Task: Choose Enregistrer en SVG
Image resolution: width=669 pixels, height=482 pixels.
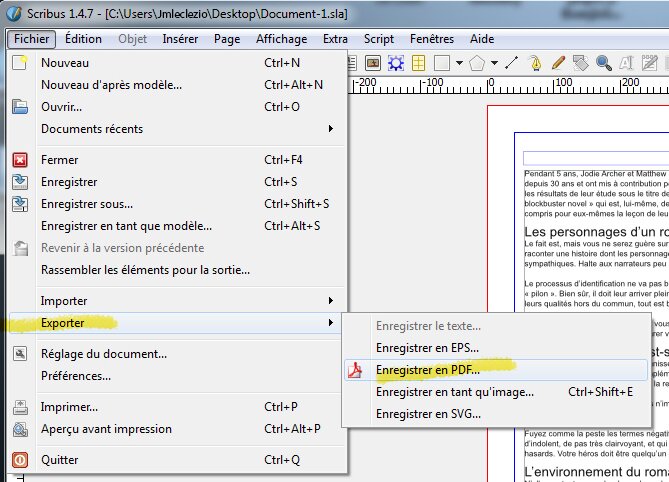Action: coord(496,414)
